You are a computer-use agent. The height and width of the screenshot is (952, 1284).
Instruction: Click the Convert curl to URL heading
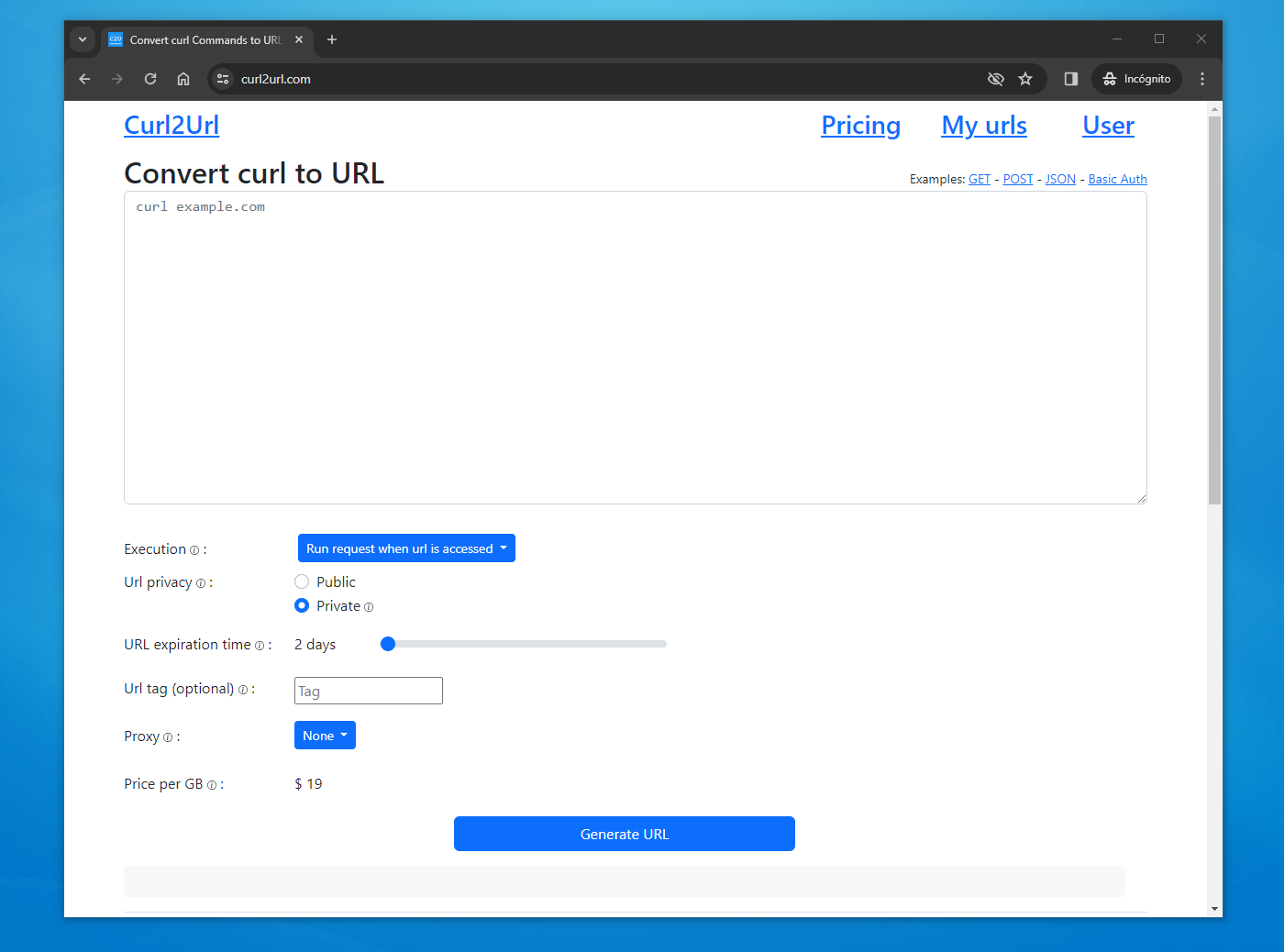pos(254,173)
